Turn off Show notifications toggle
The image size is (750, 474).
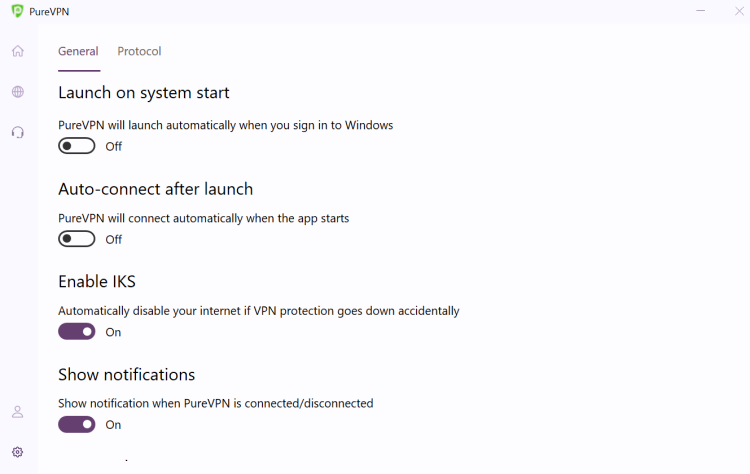point(77,424)
